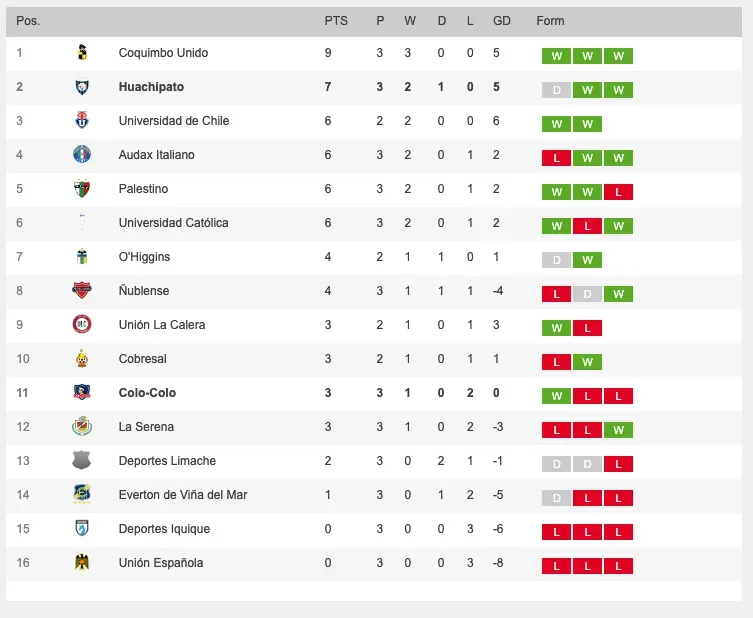Click the Ñublense red badge icon

(82, 291)
